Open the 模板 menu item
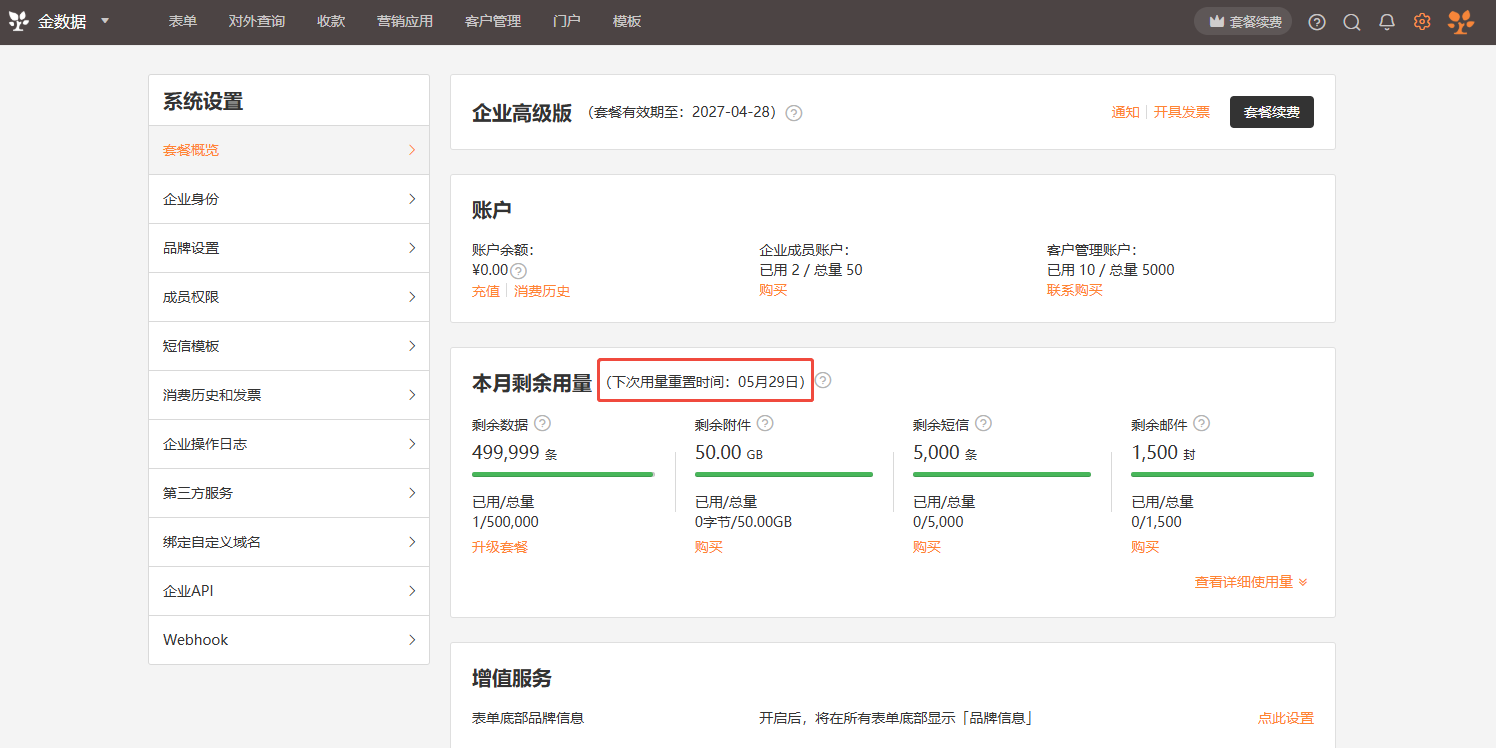The height and width of the screenshot is (748, 1496). pyautogui.click(x=627, y=22)
